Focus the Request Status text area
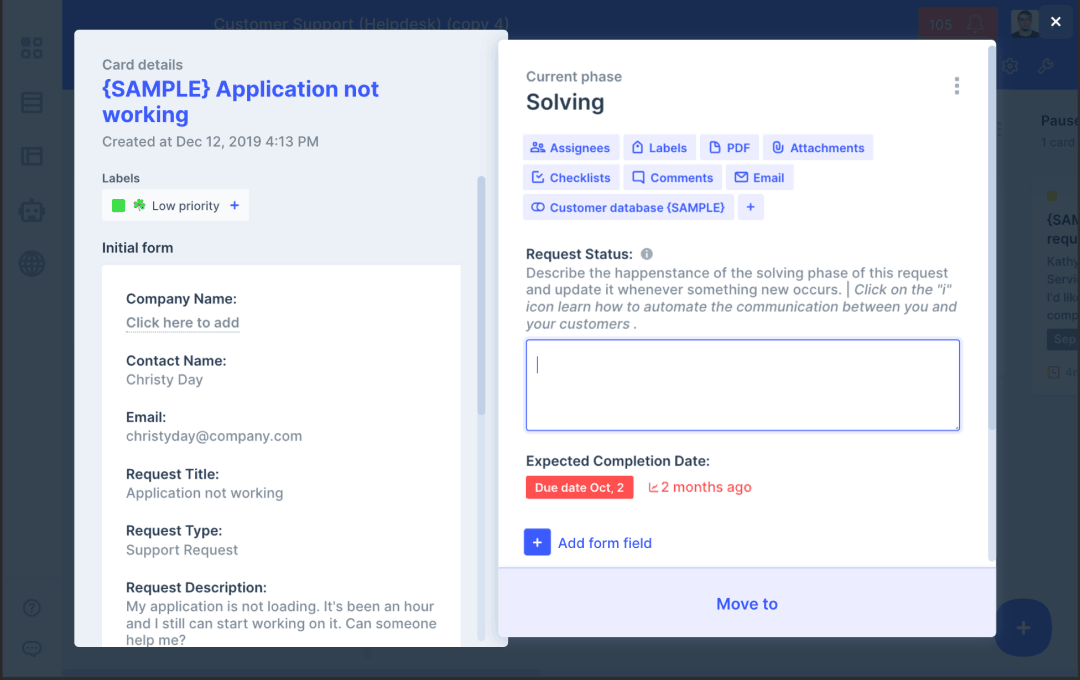Screen dimensions: 1080x680 click(x=742, y=385)
